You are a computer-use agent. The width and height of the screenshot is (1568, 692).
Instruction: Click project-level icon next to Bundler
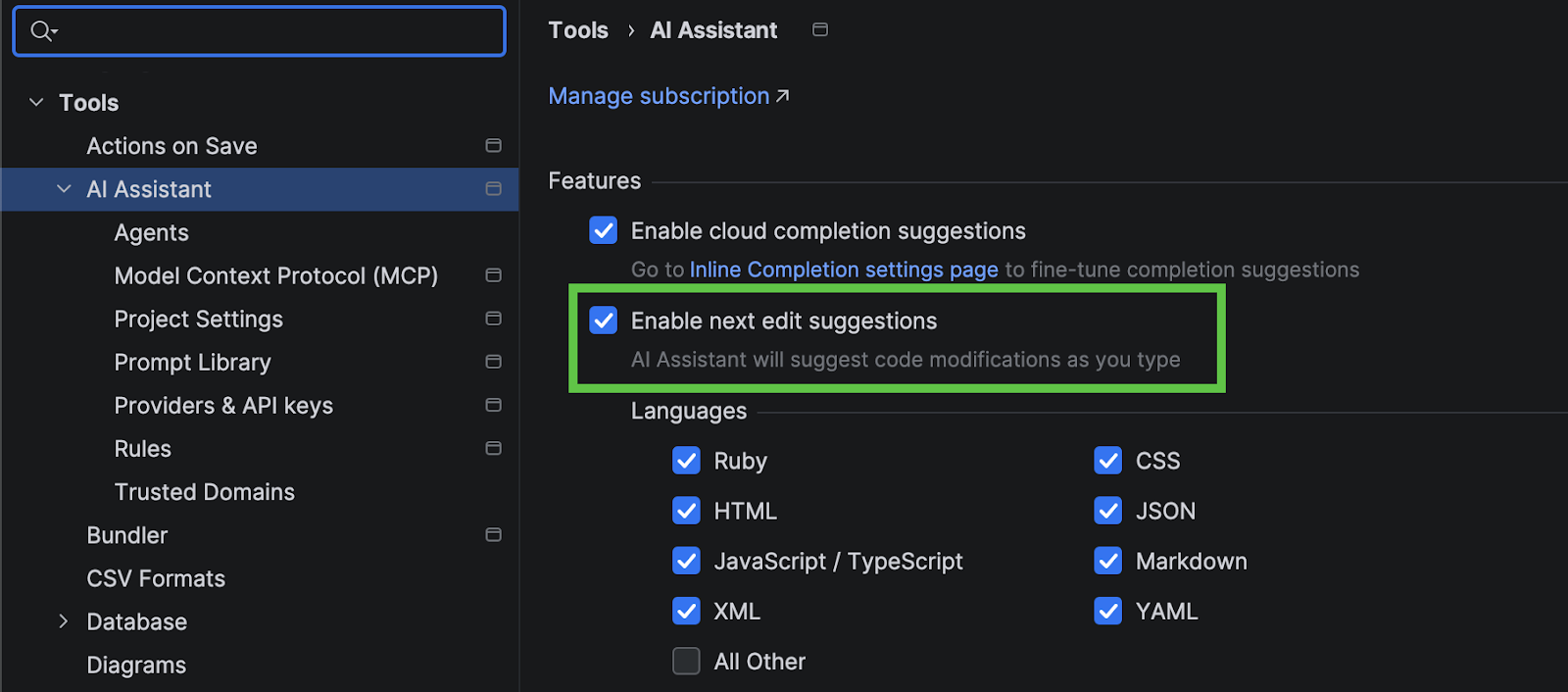(x=493, y=535)
